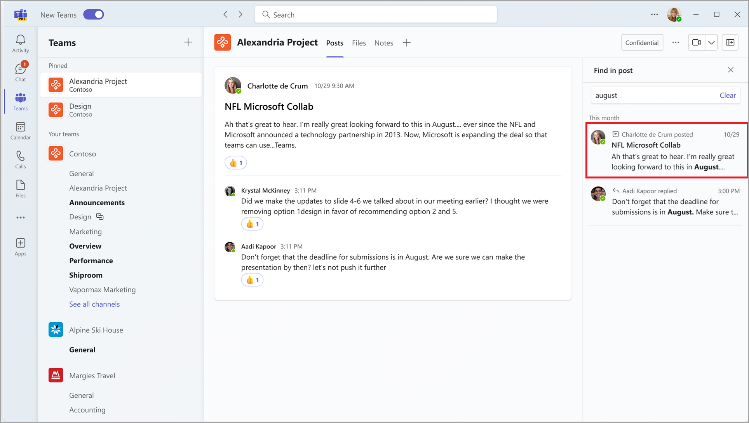The image size is (749, 423).
Task: Click thumbs up on Krystal McKinney reply
Action: pos(252,224)
